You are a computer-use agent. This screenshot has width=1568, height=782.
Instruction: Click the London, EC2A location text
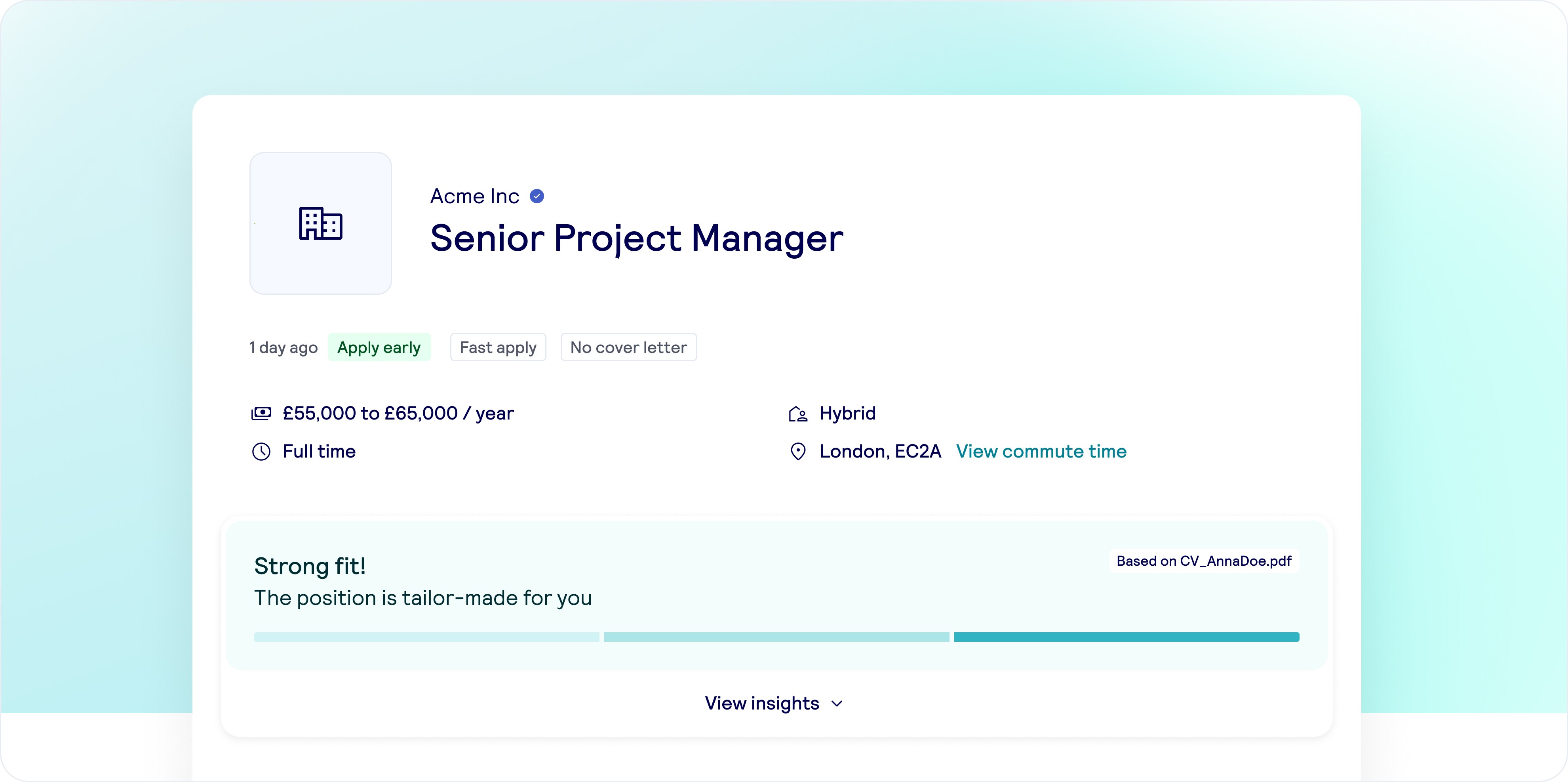coord(880,451)
